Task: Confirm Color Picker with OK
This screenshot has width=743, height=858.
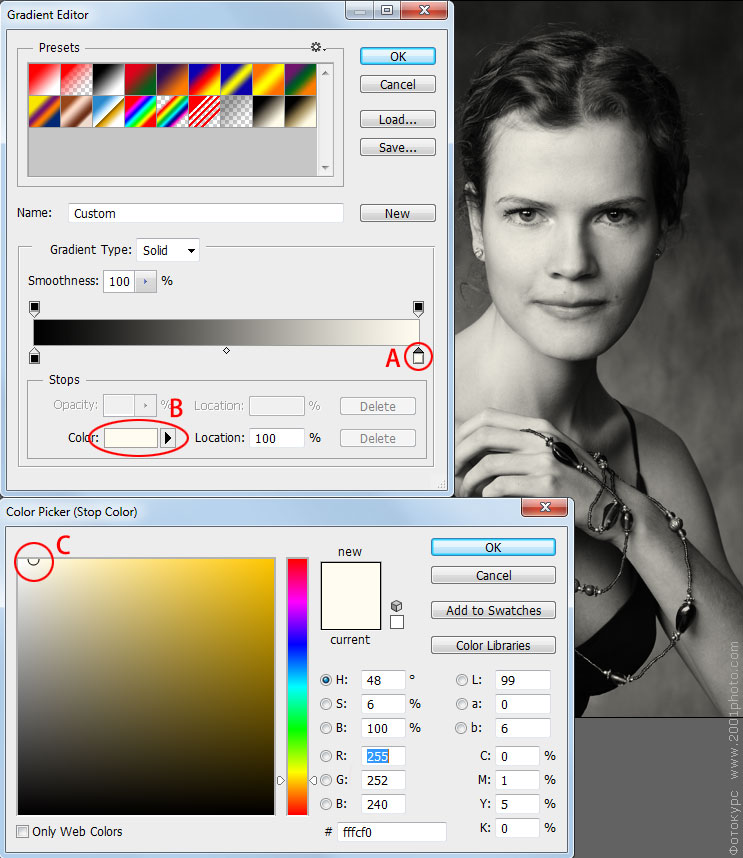Action: coord(493,547)
